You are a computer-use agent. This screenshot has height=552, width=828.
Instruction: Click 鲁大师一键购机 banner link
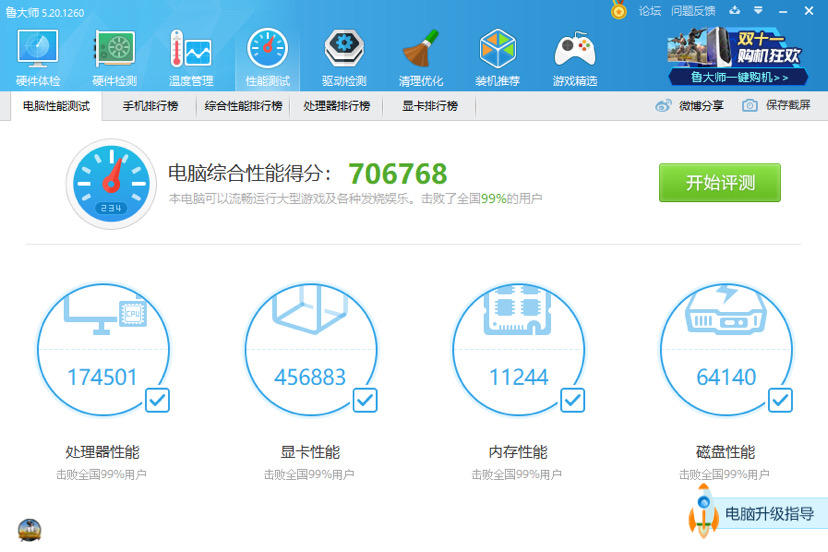click(x=739, y=77)
